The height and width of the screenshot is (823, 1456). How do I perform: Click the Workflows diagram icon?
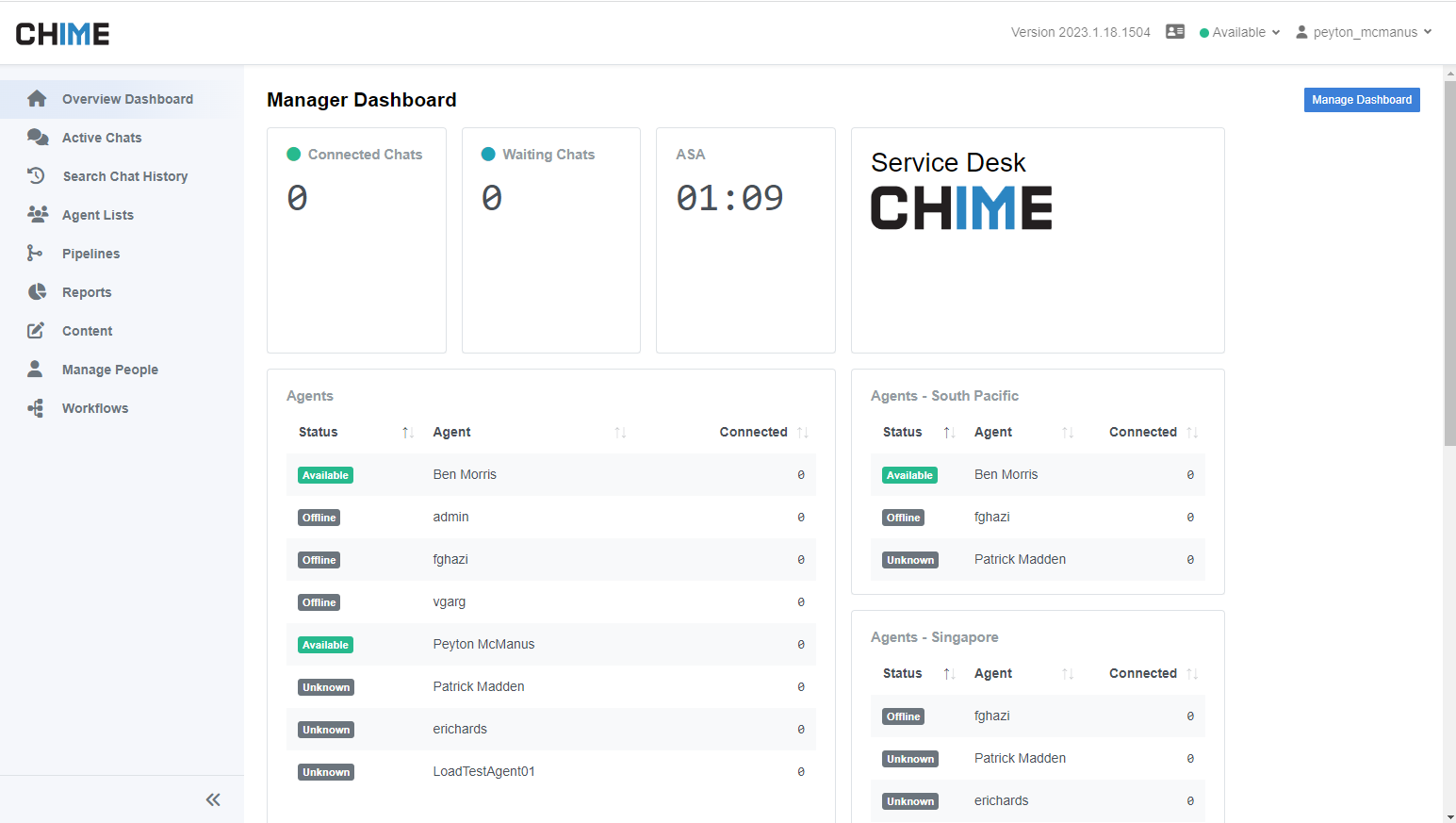pyautogui.click(x=36, y=408)
